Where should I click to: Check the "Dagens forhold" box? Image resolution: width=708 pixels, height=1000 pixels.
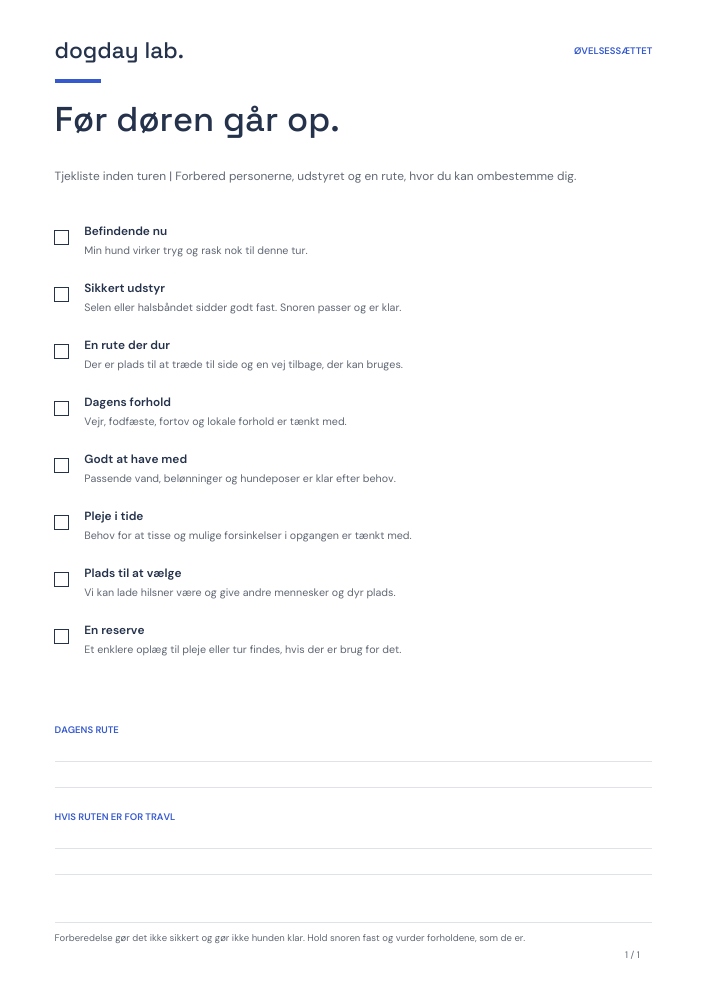coord(61,409)
